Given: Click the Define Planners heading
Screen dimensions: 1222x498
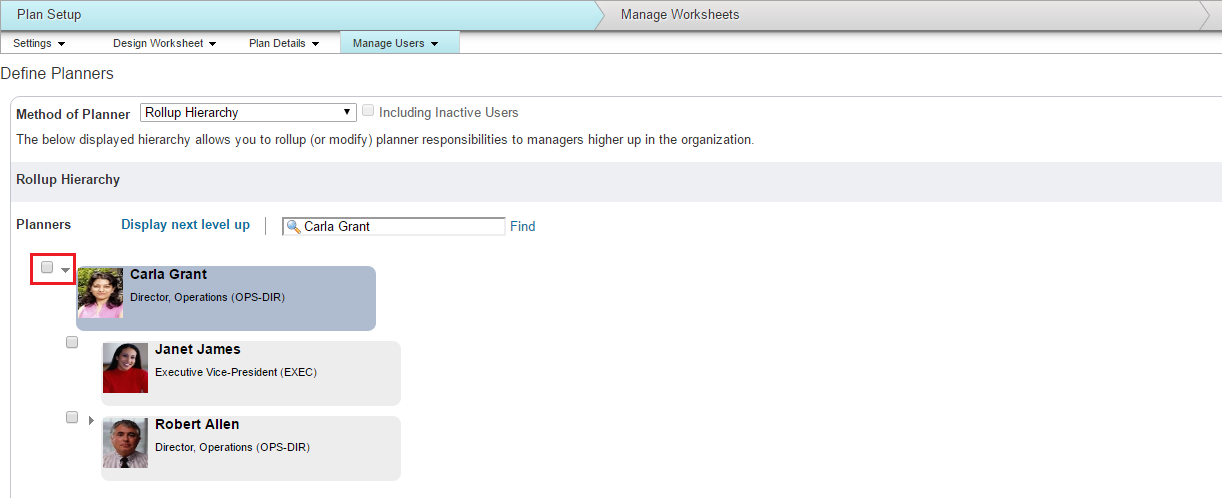Looking at the screenshot, I should 57,74.
